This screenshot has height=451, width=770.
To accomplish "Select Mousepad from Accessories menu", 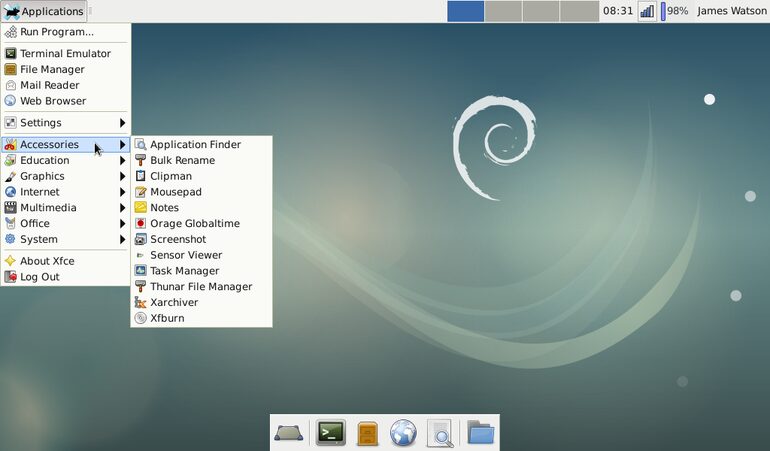I will (x=201, y=192).
